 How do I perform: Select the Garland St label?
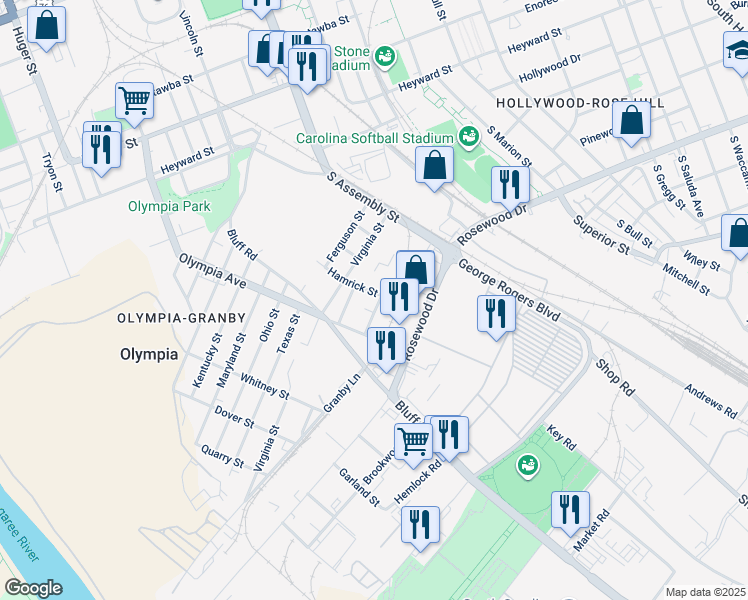tap(359, 487)
